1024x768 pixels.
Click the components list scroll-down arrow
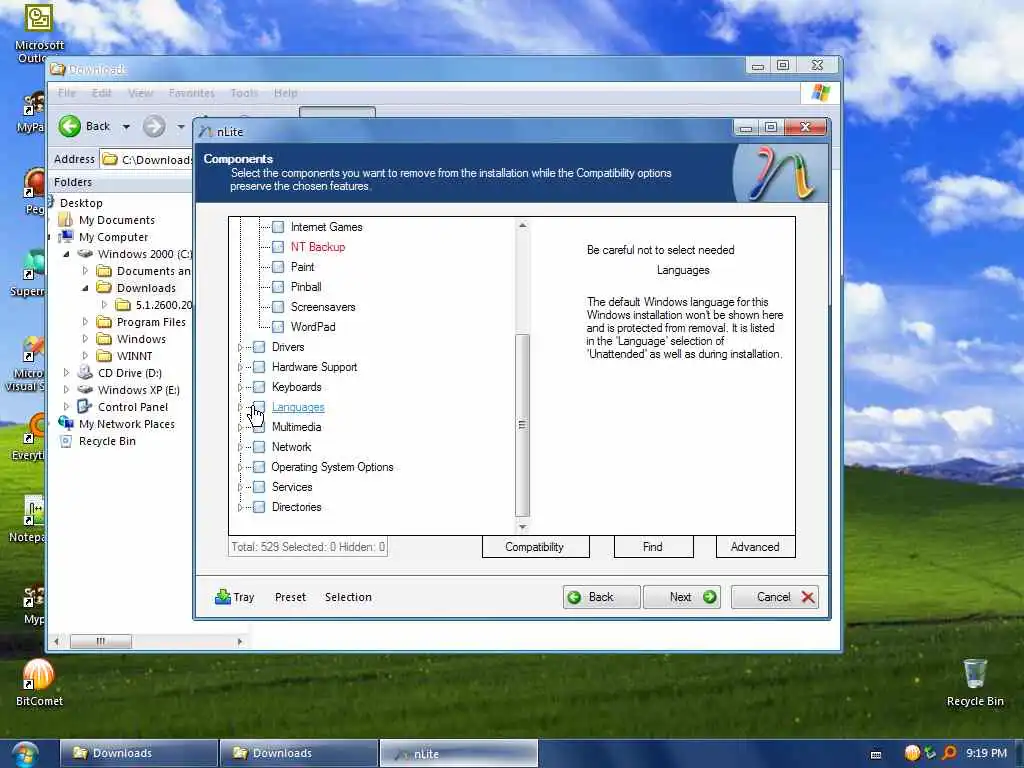pos(522,526)
